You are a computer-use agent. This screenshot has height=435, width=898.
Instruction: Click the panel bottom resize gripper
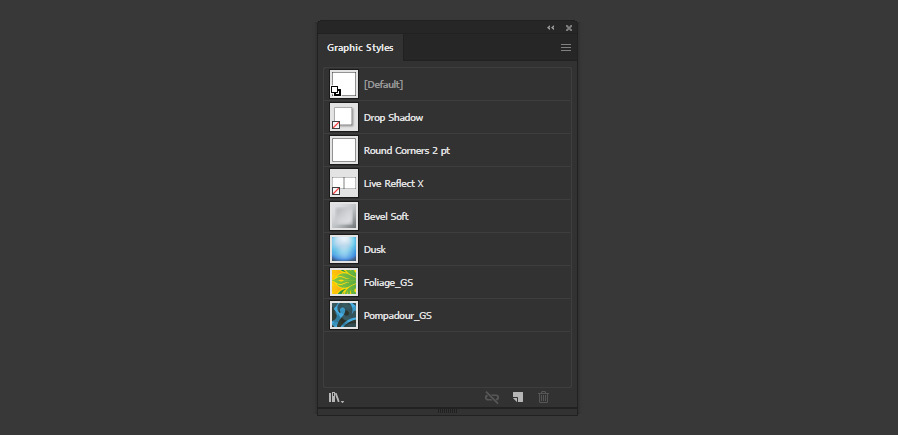tap(447, 410)
